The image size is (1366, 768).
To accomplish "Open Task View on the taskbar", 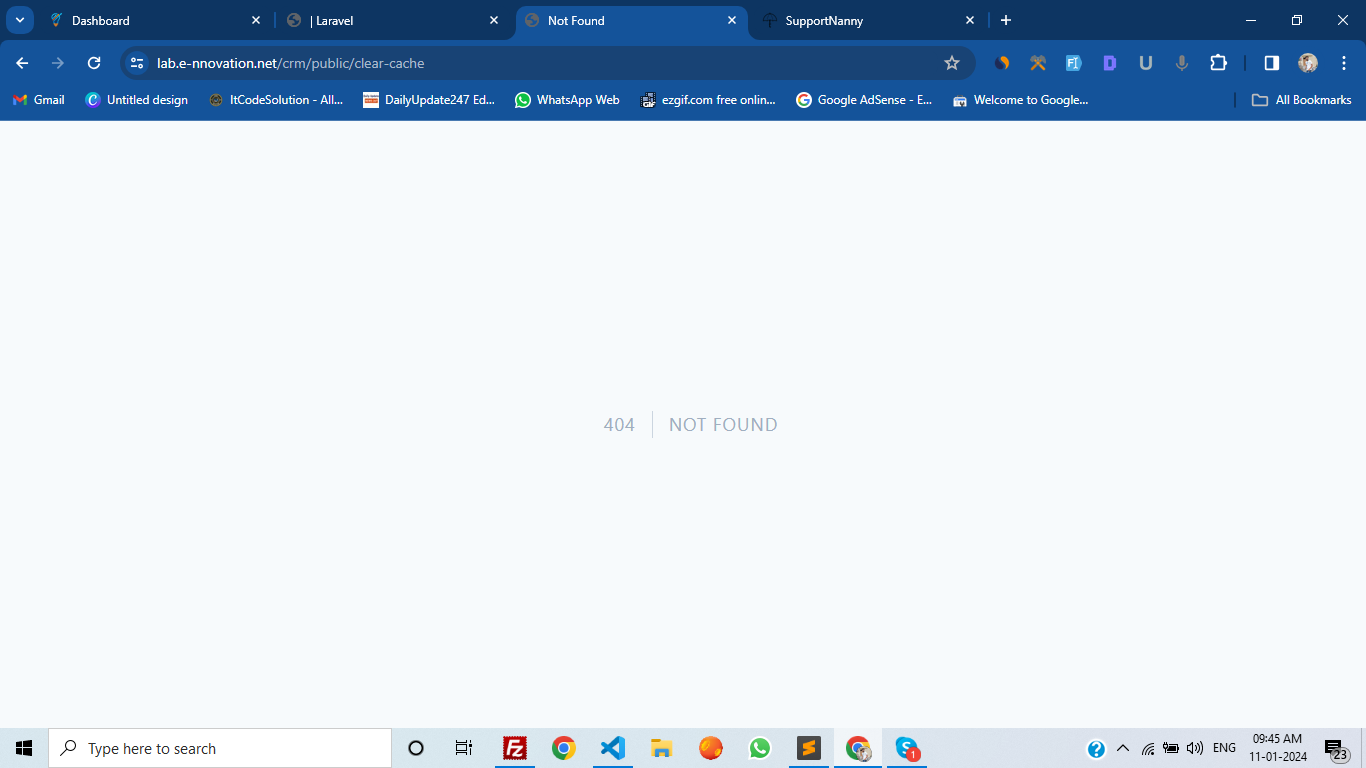I will [x=464, y=748].
